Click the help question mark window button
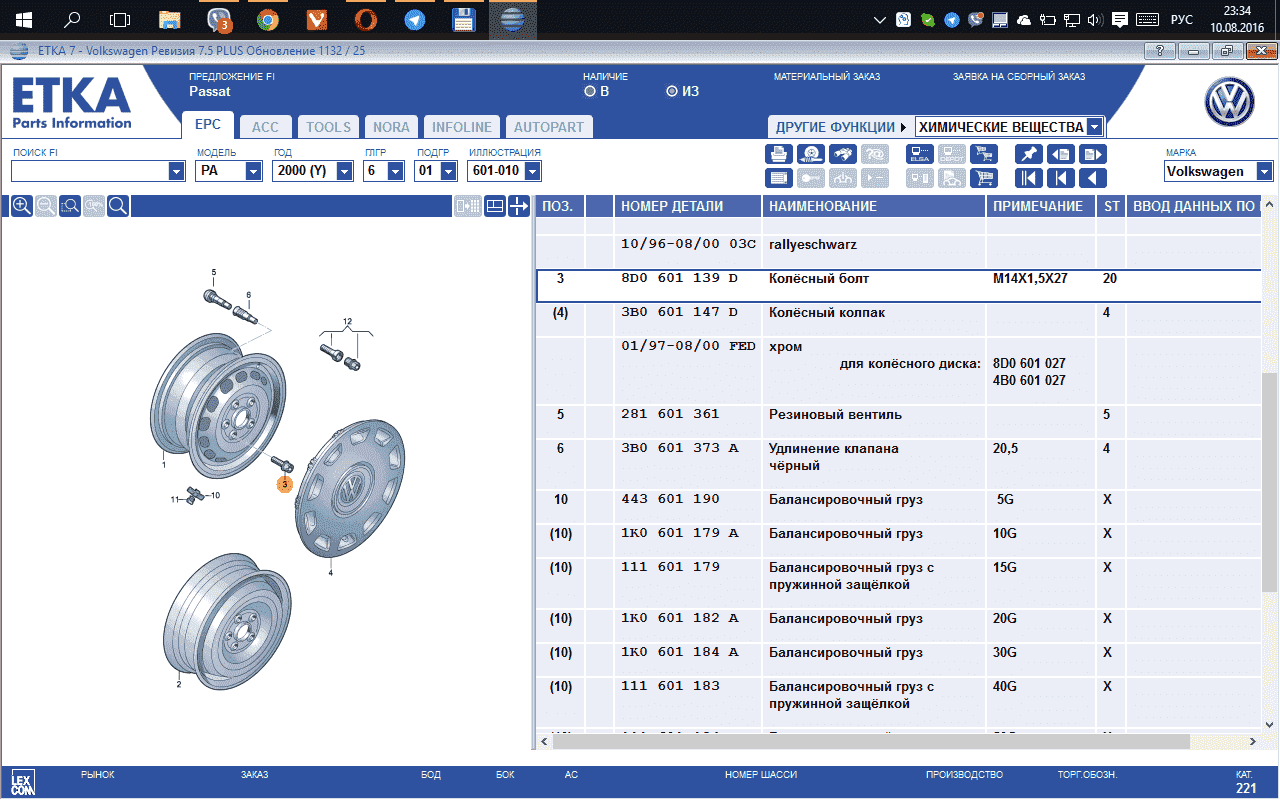1280x800 pixels. pos(1159,51)
